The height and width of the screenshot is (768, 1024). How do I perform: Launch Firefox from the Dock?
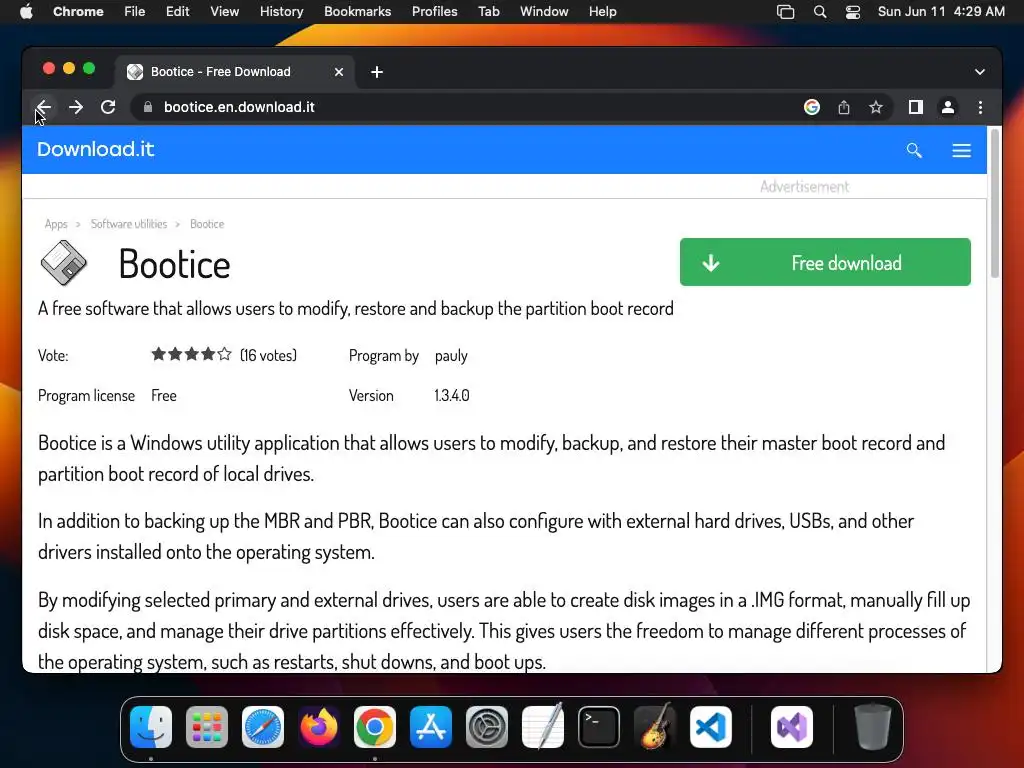[x=319, y=727]
